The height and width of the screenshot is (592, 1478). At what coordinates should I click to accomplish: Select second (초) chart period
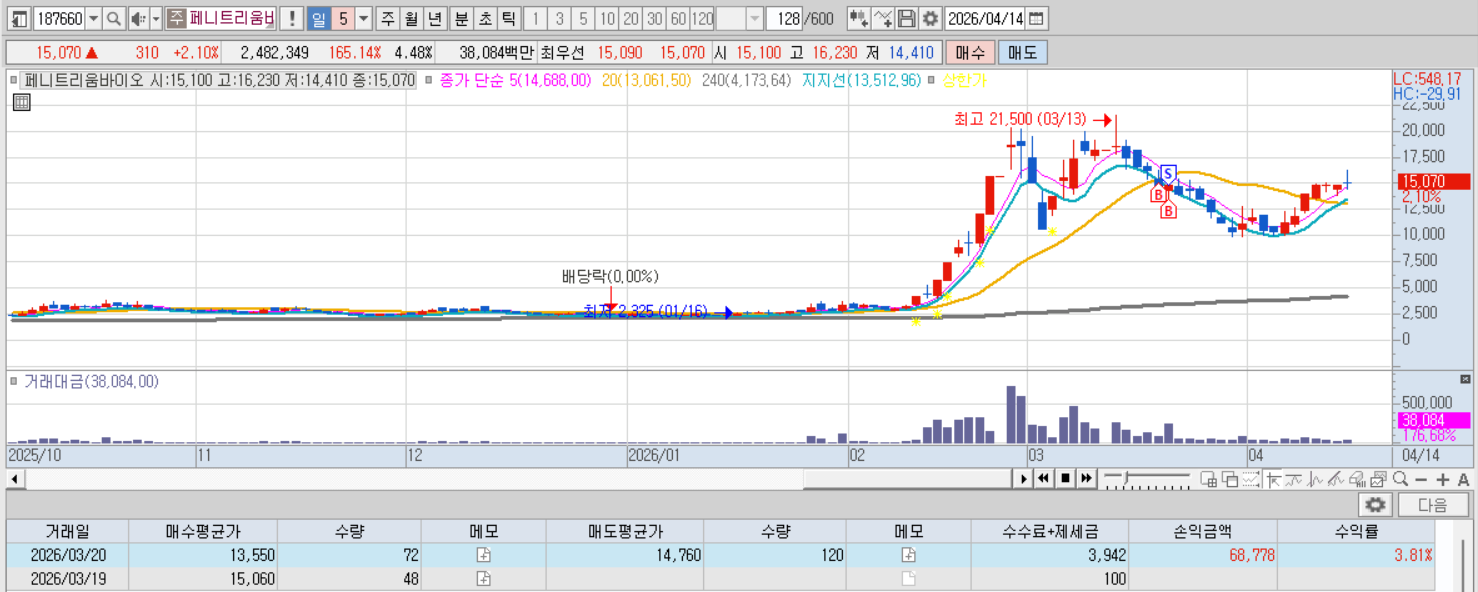[485, 19]
